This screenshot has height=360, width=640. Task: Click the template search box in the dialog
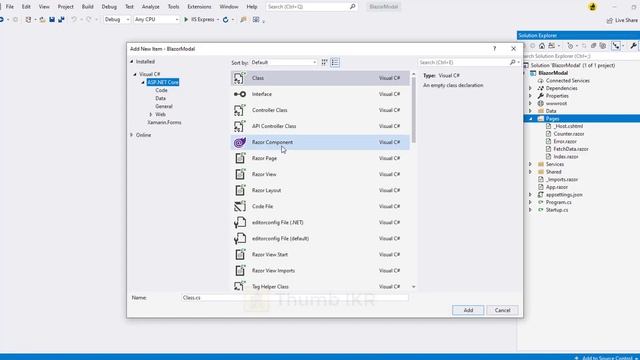coord(463,62)
